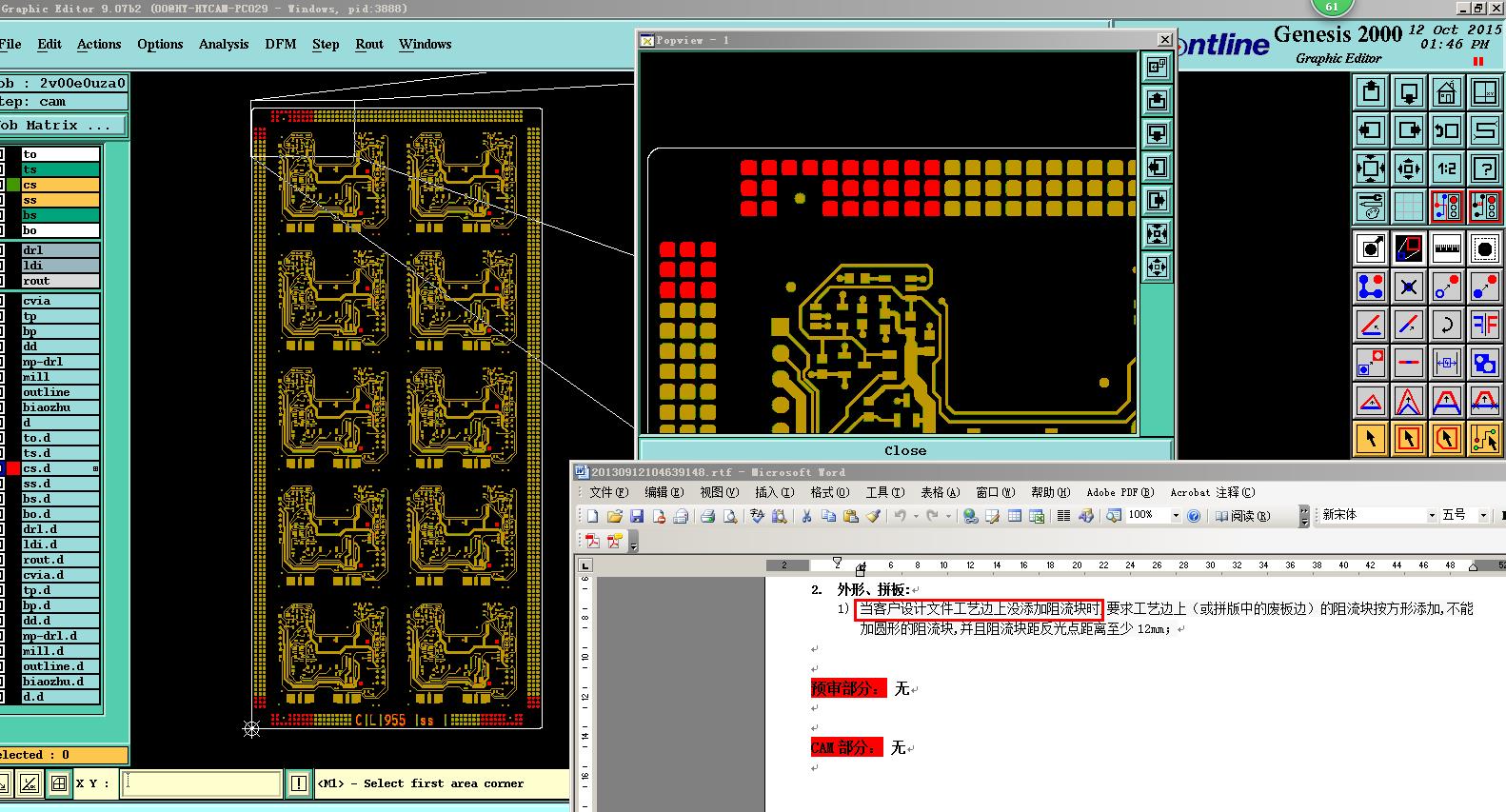The image size is (1506, 812).
Task: Select the basic arrow select tool
Action: click(x=1370, y=439)
